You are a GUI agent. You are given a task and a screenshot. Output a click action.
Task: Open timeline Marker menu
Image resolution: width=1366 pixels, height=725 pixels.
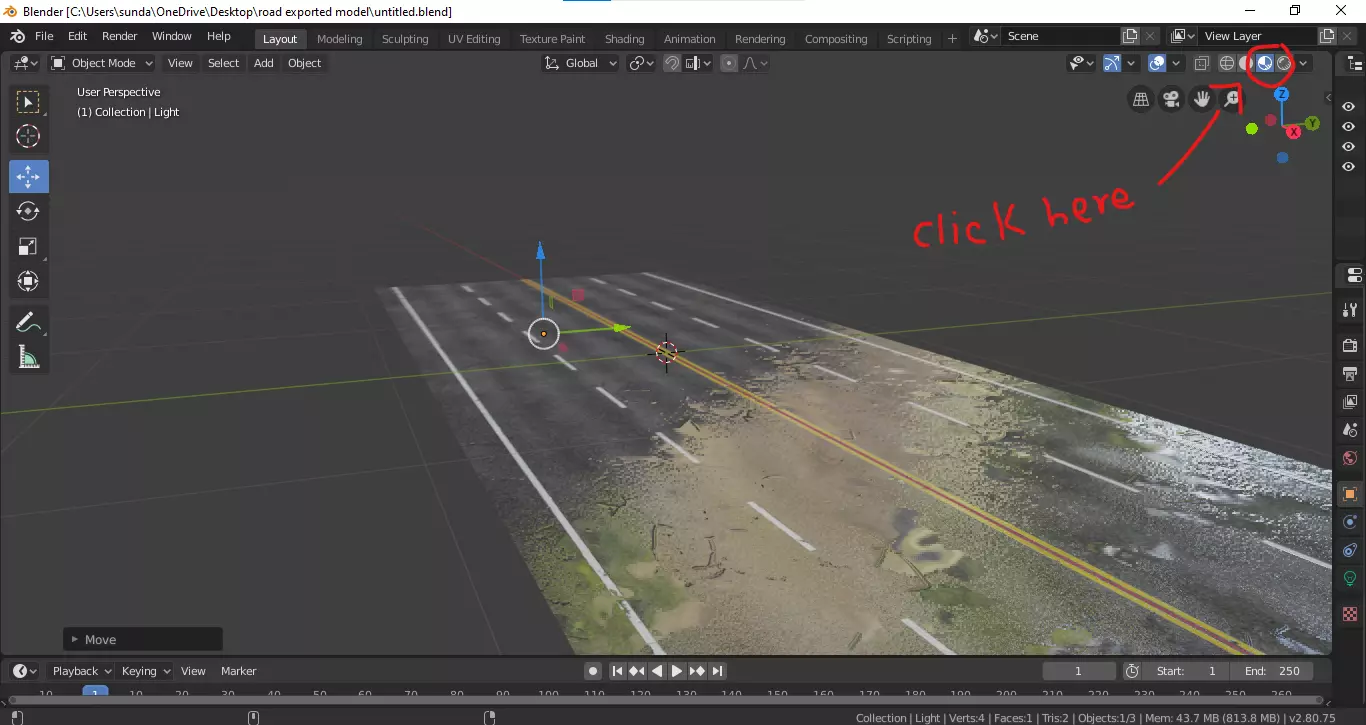coord(238,671)
